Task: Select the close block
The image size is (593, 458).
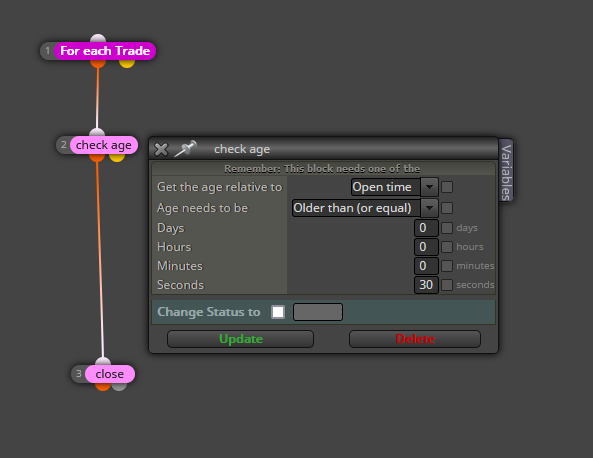Action: tap(110, 374)
